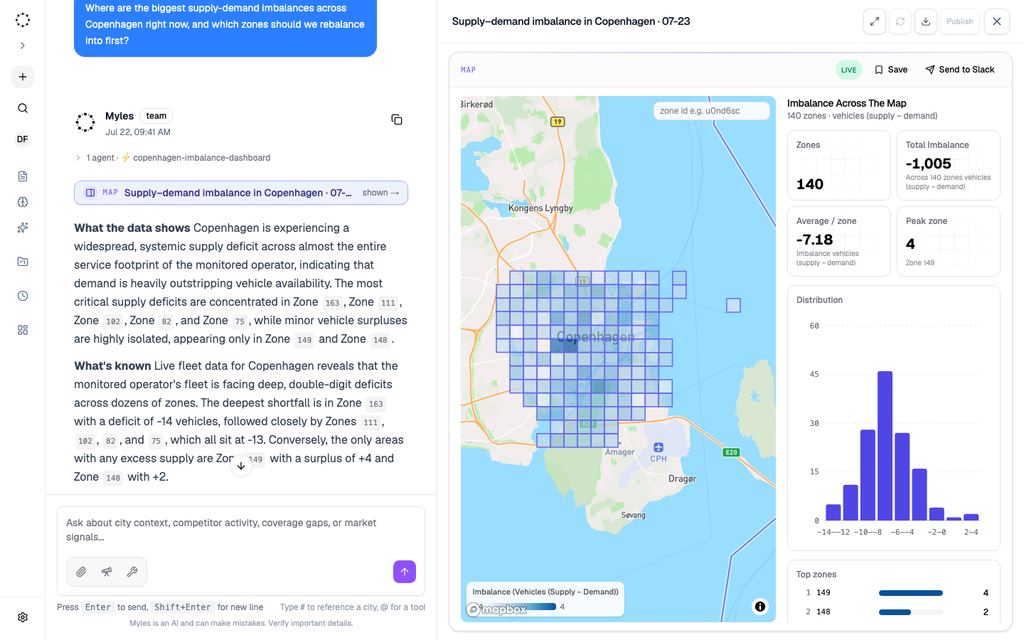Click the Peak zone 4 card
The image size is (1024, 640).
coord(948,242)
